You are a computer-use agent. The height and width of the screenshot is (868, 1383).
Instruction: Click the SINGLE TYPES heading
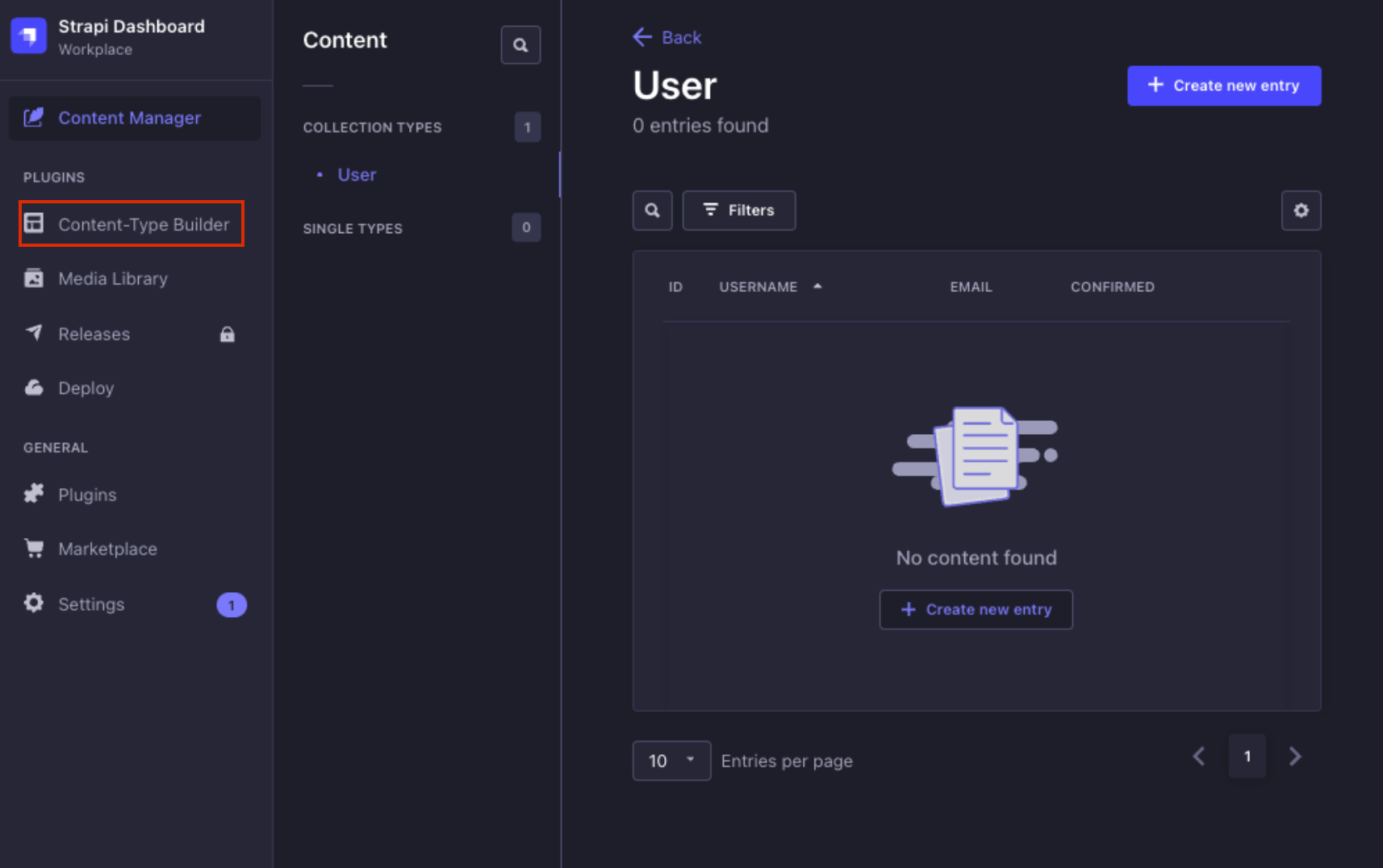click(353, 229)
